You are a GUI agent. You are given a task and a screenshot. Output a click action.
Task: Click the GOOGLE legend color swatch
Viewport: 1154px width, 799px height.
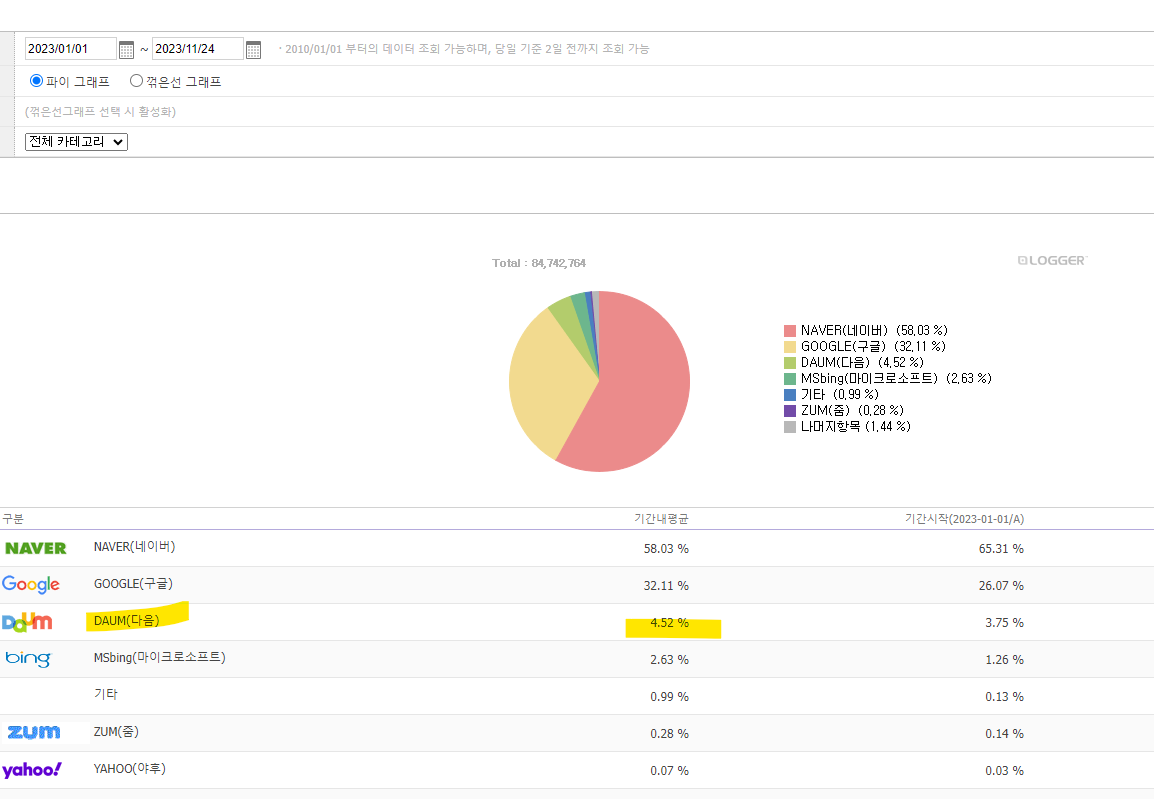tap(790, 347)
